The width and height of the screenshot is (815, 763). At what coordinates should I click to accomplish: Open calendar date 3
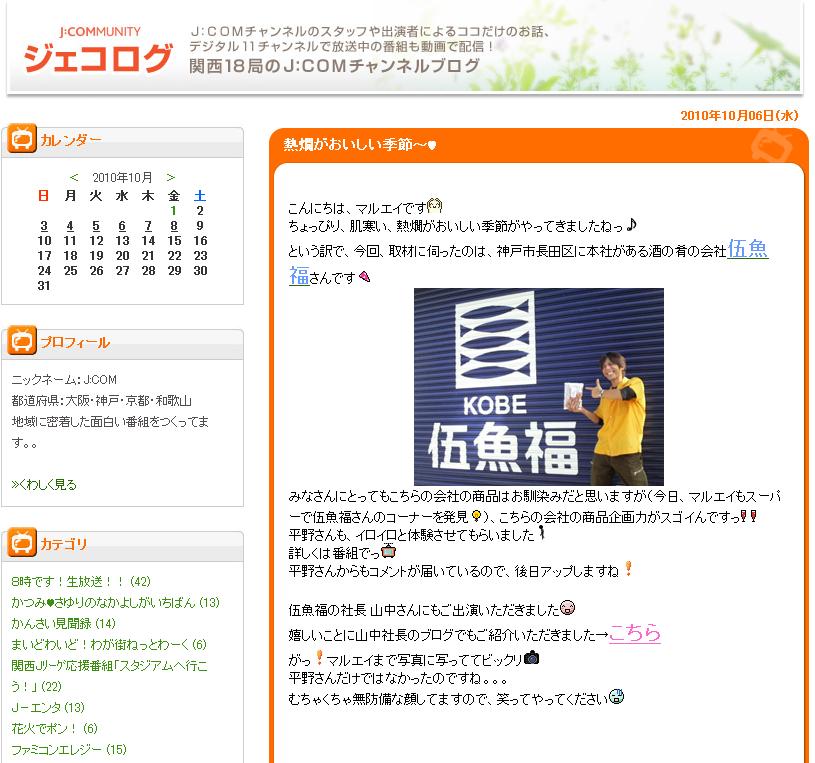(x=44, y=226)
